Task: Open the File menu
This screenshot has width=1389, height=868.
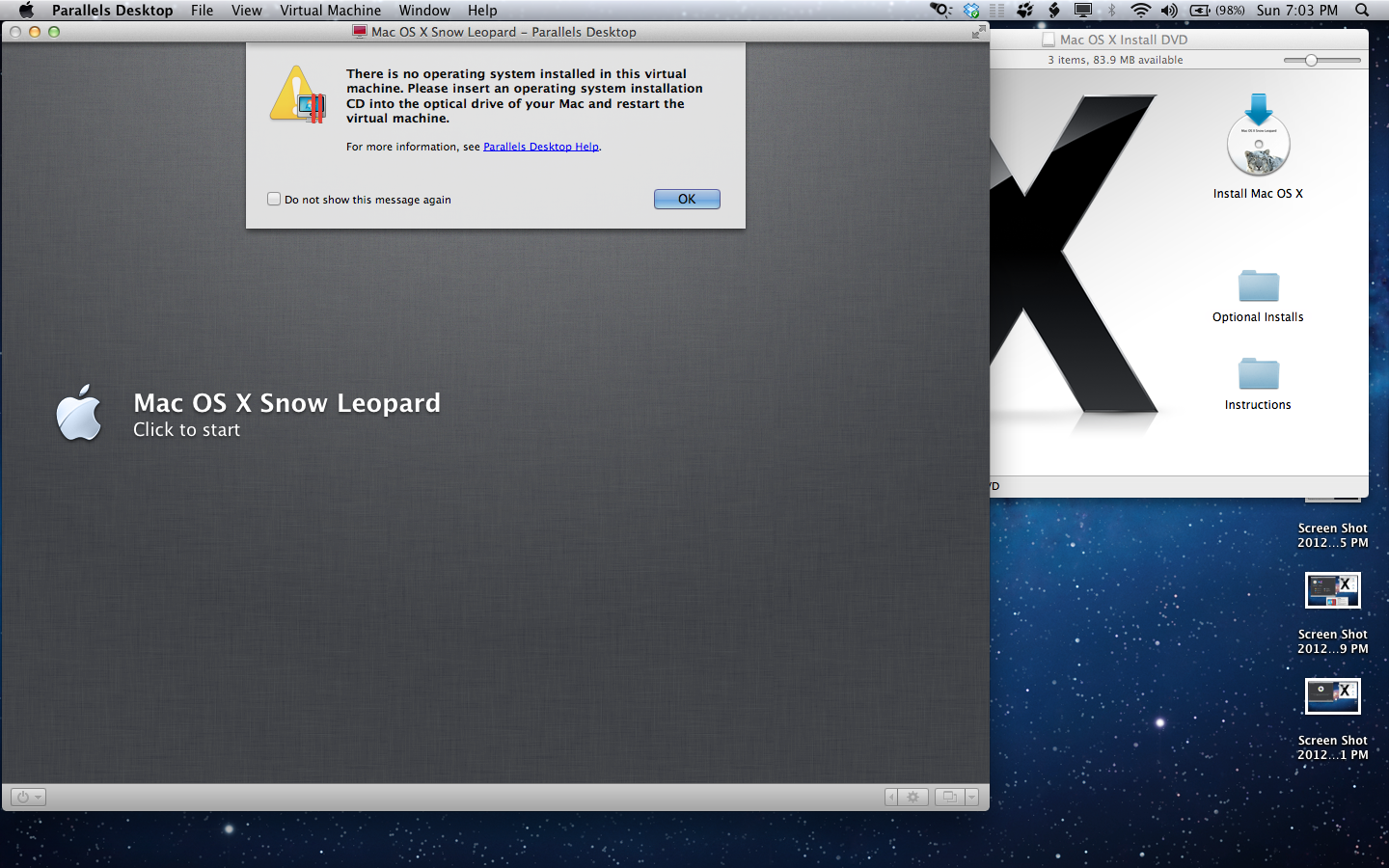Action: coord(202,11)
